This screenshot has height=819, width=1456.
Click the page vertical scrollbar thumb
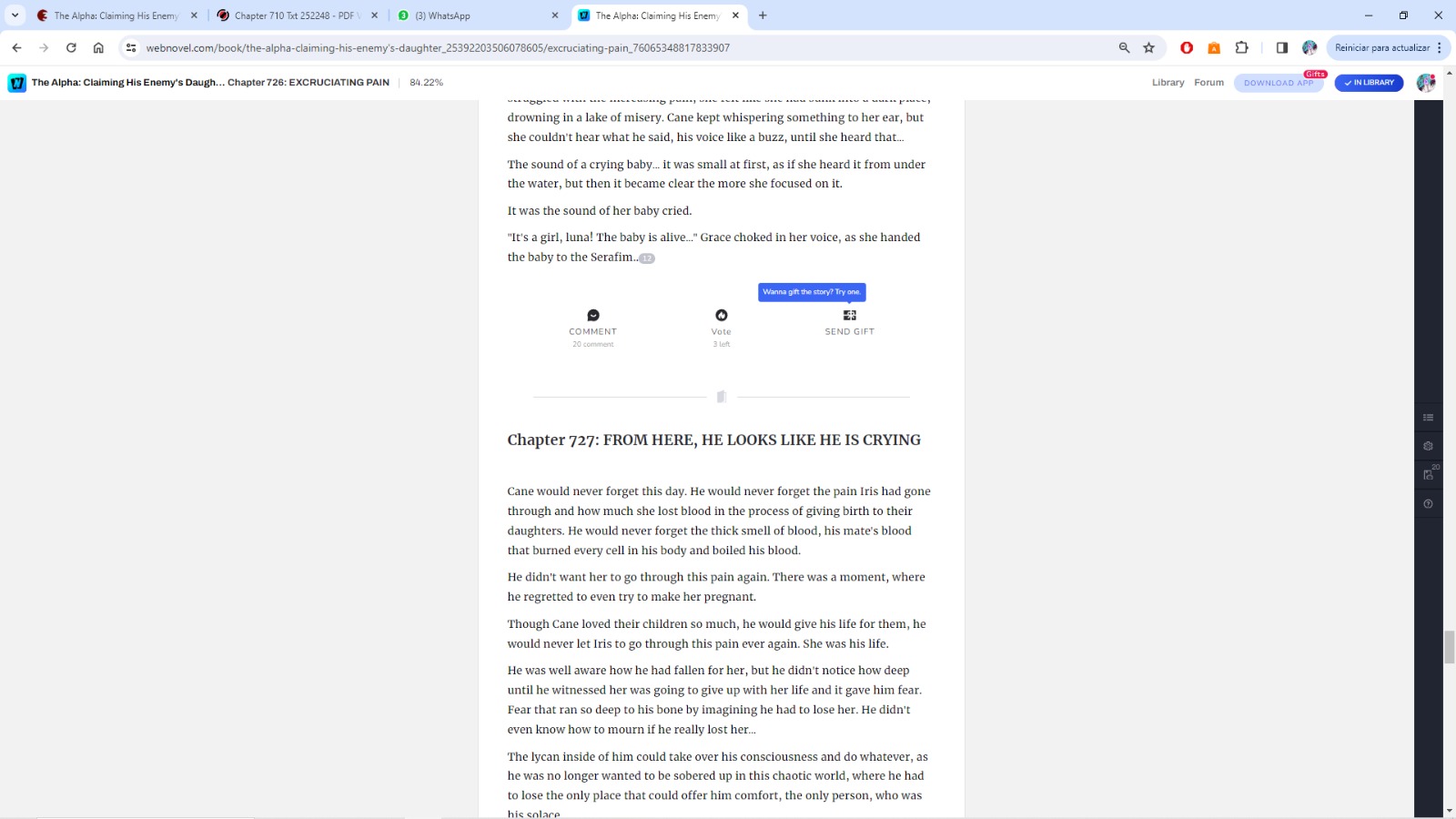pyautogui.click(x=1449, y=646)
